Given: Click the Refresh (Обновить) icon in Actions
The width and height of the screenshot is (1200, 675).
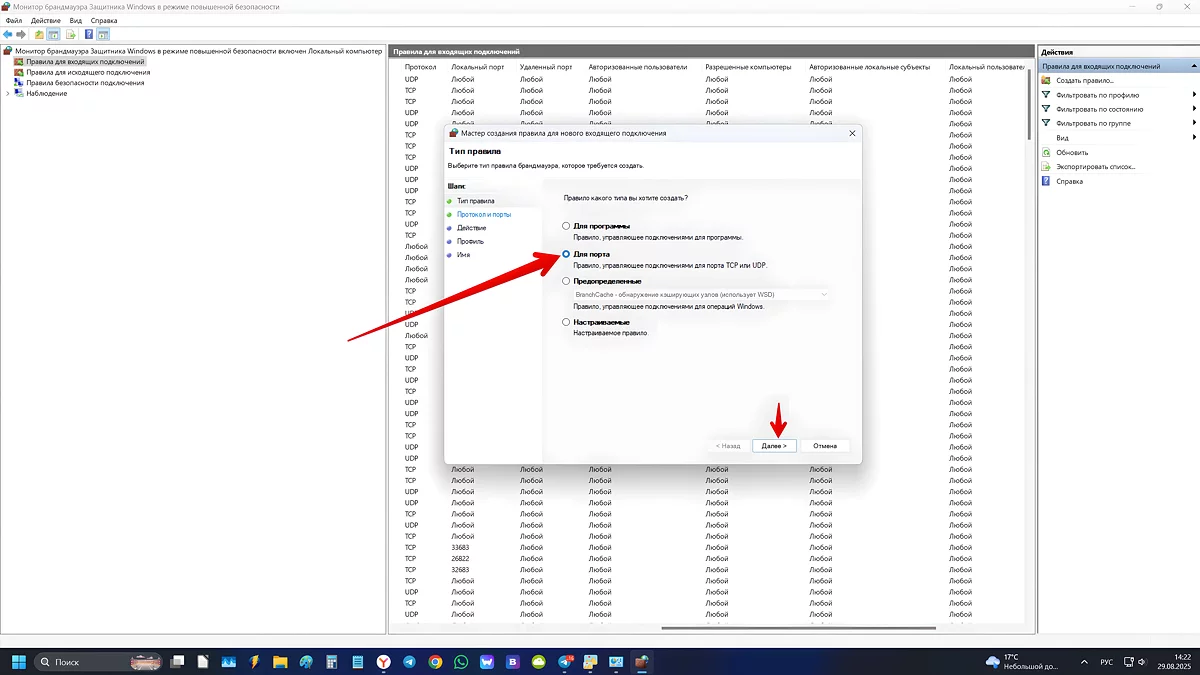Looking at the screenshot, I should pos(1047,152).
